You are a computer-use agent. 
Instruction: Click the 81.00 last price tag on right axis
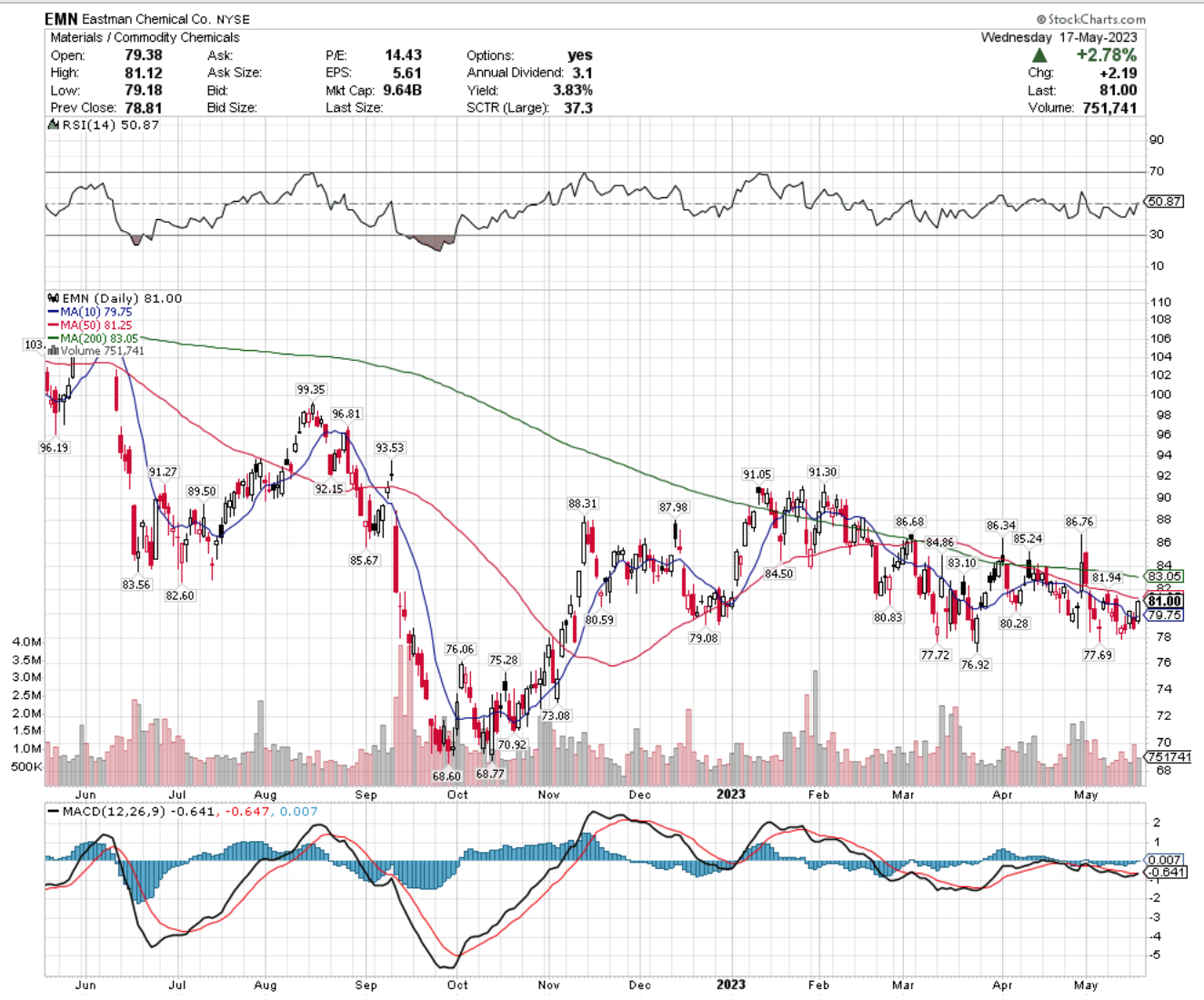1165,601
